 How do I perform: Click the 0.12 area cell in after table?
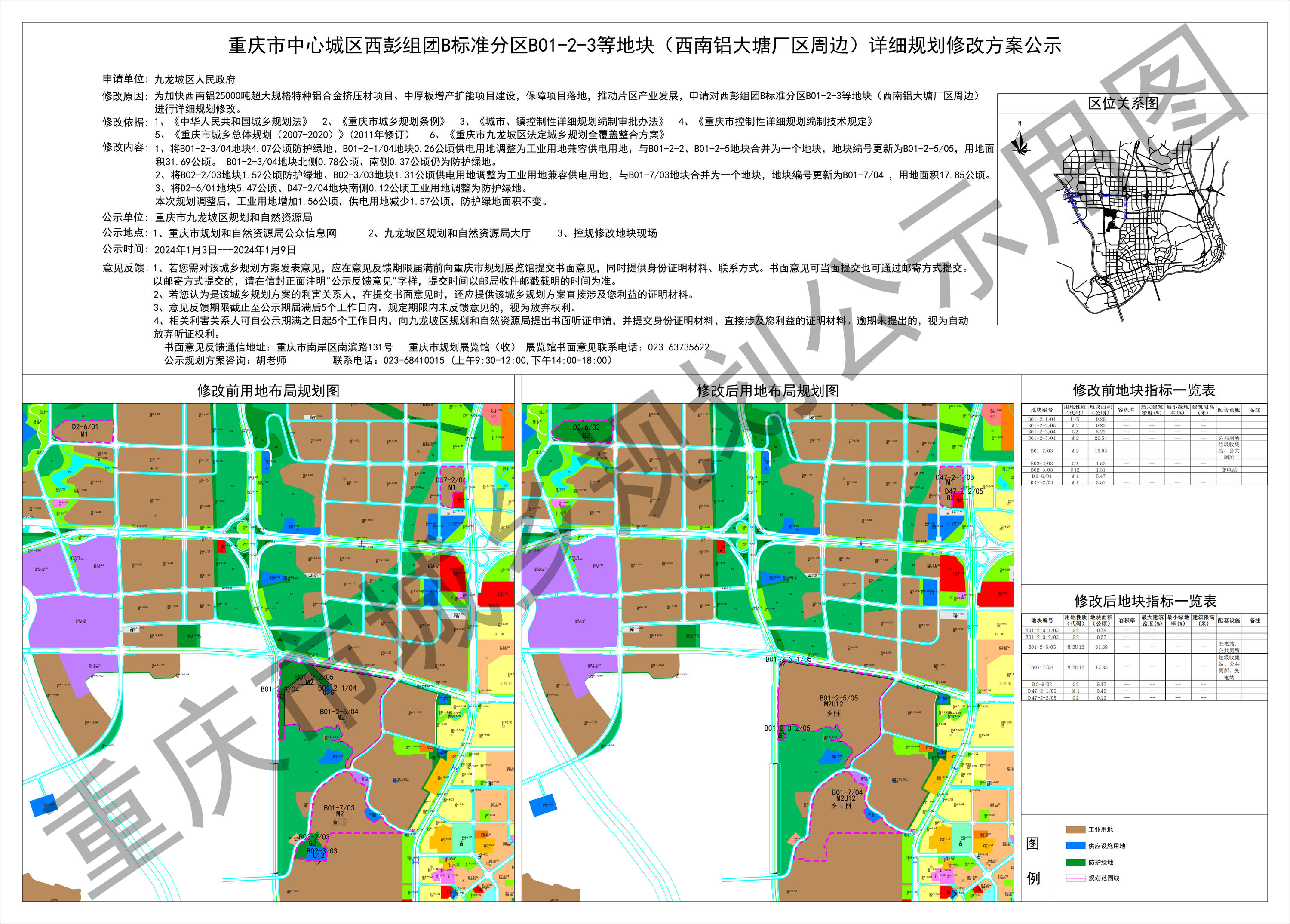[1101, 698]
